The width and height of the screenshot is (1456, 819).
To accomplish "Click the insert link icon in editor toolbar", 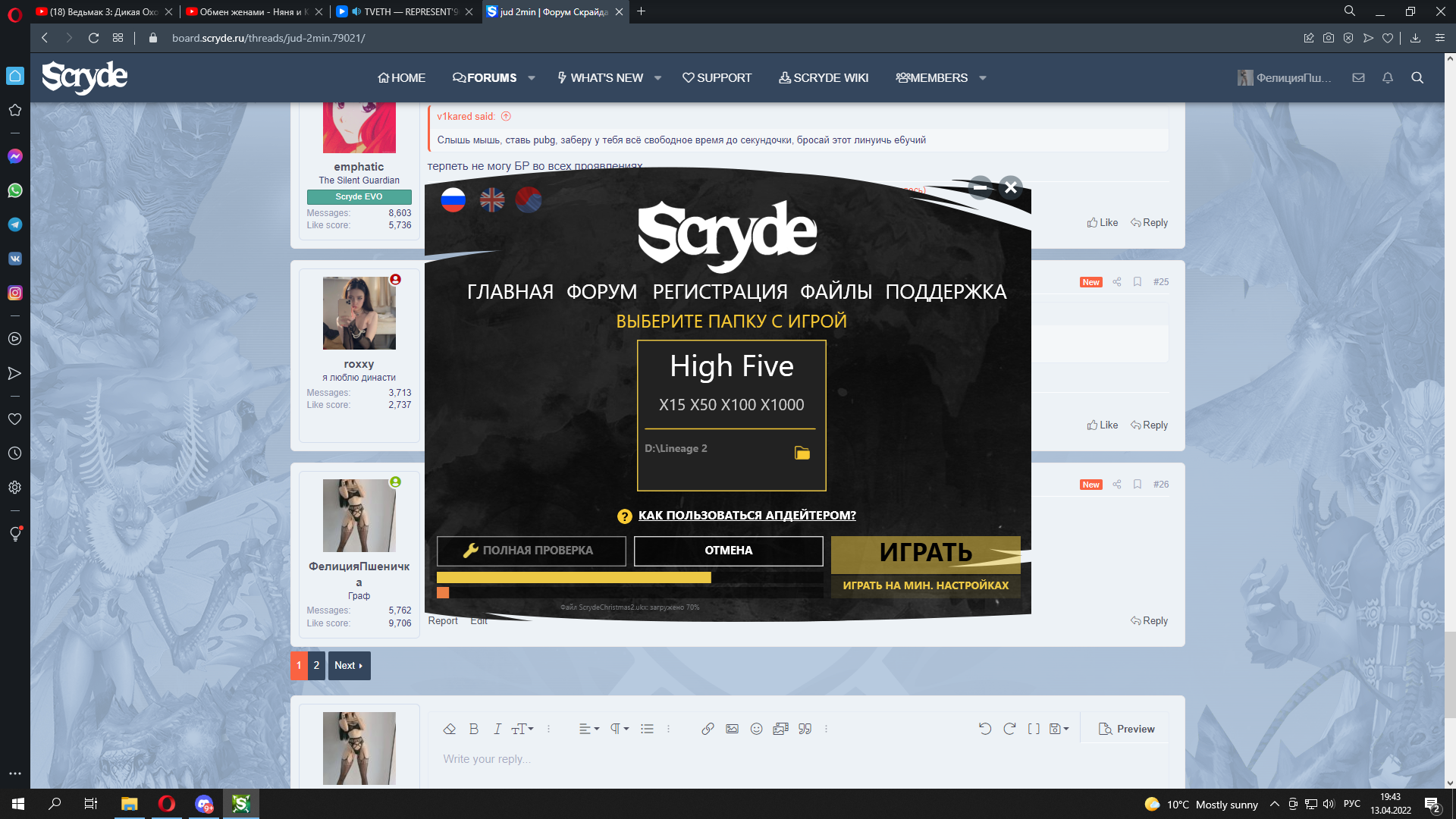I will [x=708, y=728].
